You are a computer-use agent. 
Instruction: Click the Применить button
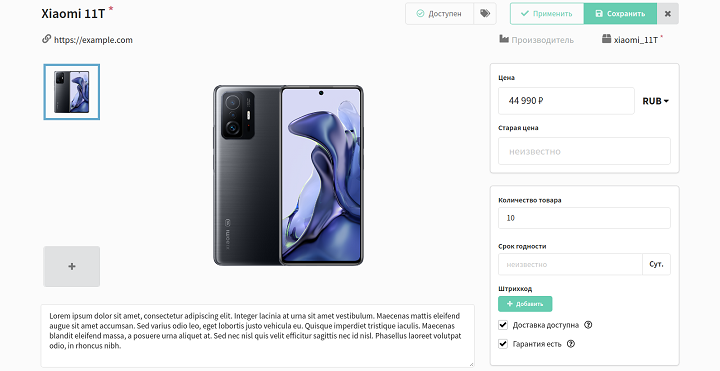click(547, 14)
